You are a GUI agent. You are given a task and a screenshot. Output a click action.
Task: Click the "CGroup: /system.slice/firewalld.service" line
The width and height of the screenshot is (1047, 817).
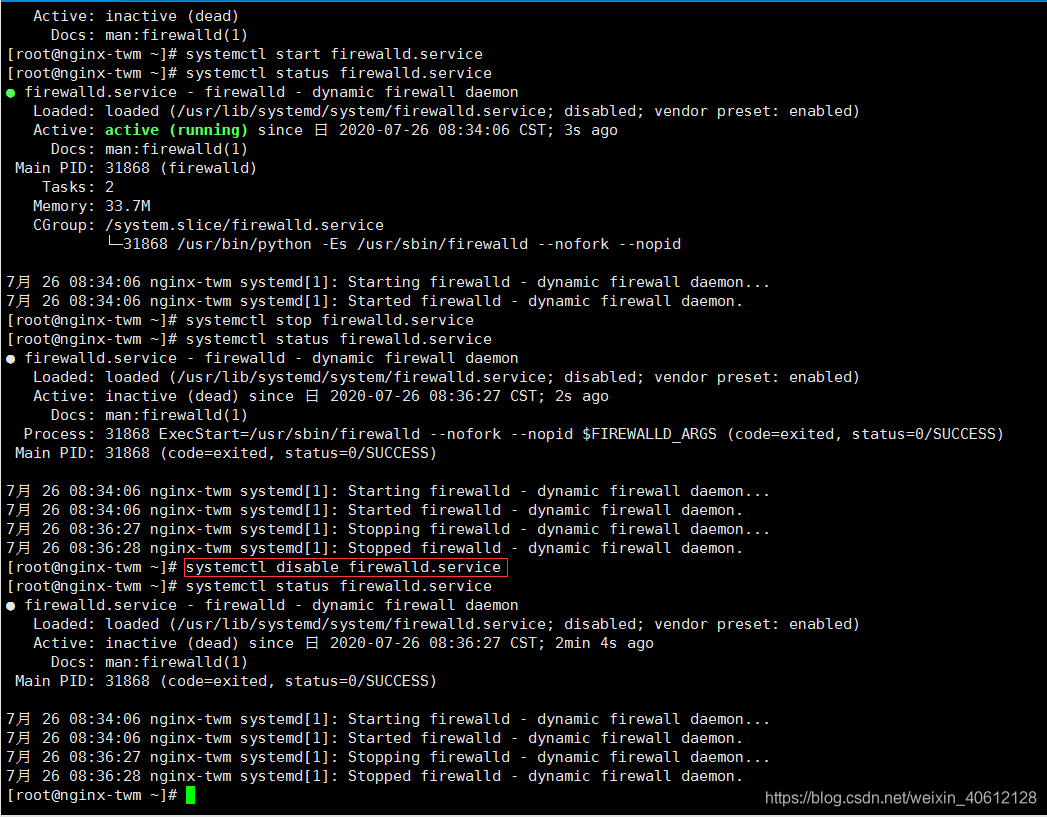208,225
